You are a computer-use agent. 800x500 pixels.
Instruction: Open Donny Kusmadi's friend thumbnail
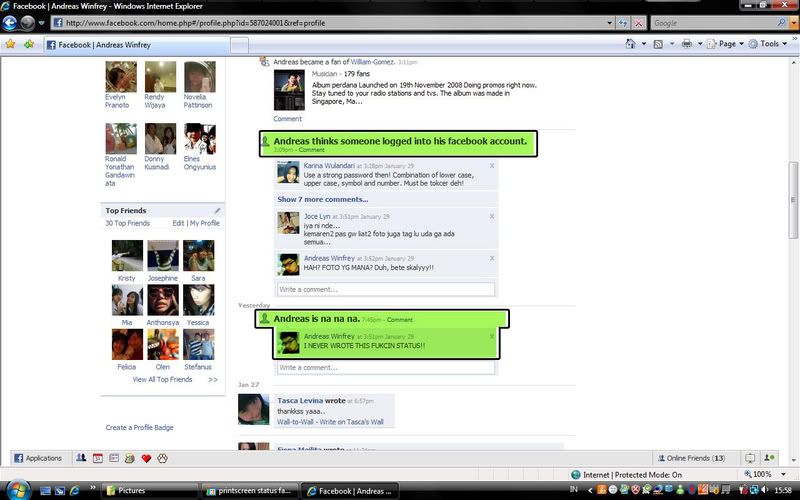[160, 138]
